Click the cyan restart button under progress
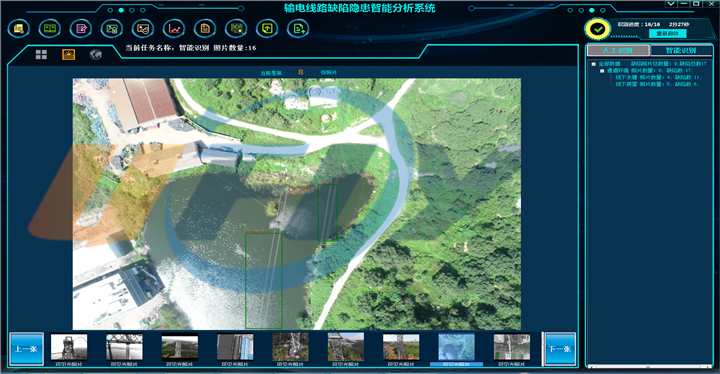Screen dimensions: 720x374 667,34
